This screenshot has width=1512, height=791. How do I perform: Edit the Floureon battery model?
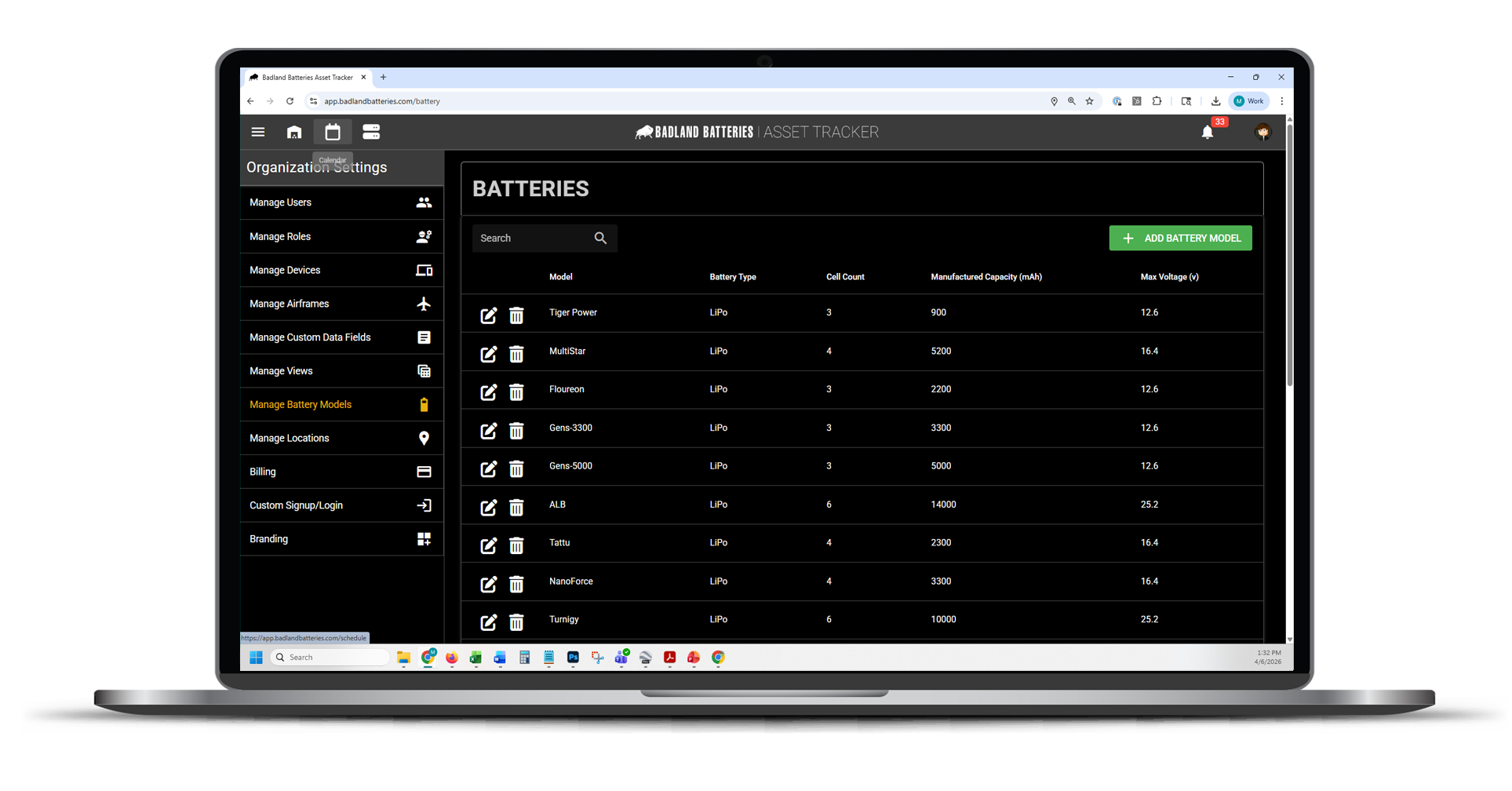pos(488,392)
